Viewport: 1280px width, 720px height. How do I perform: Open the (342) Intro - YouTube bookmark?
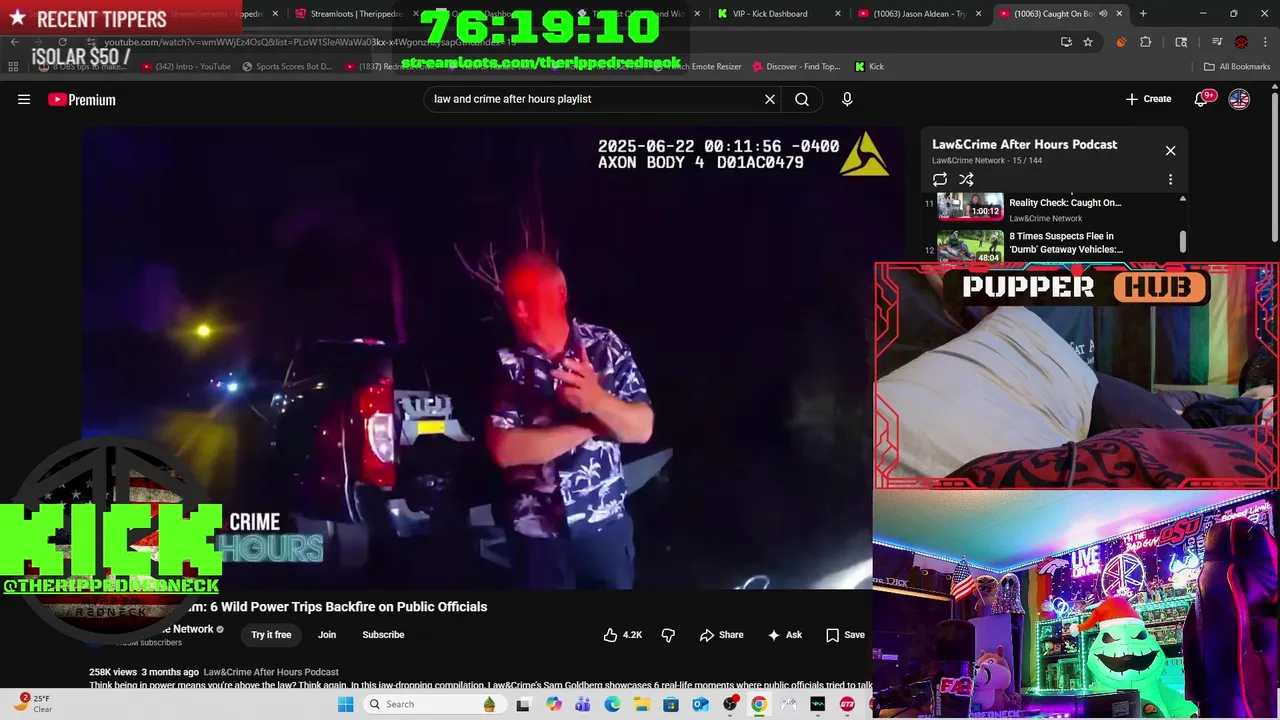click(186, 66)
